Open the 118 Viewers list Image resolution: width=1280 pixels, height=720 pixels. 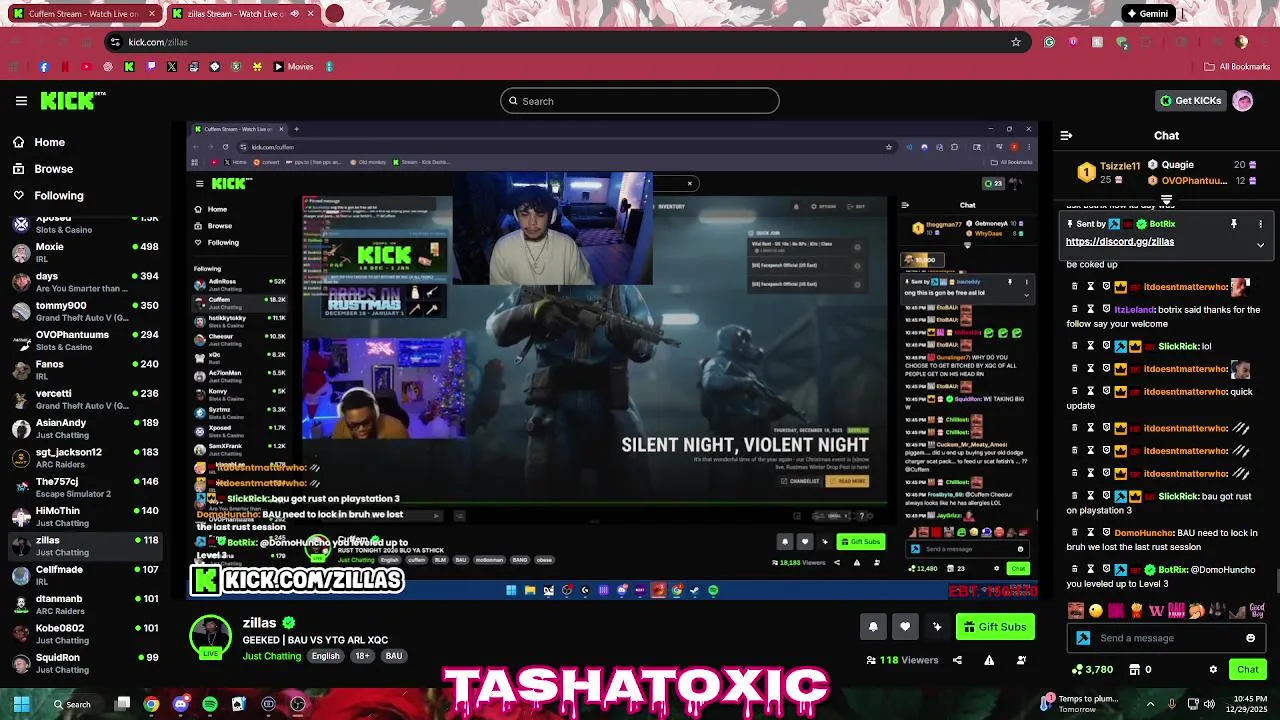pos(902,660)
